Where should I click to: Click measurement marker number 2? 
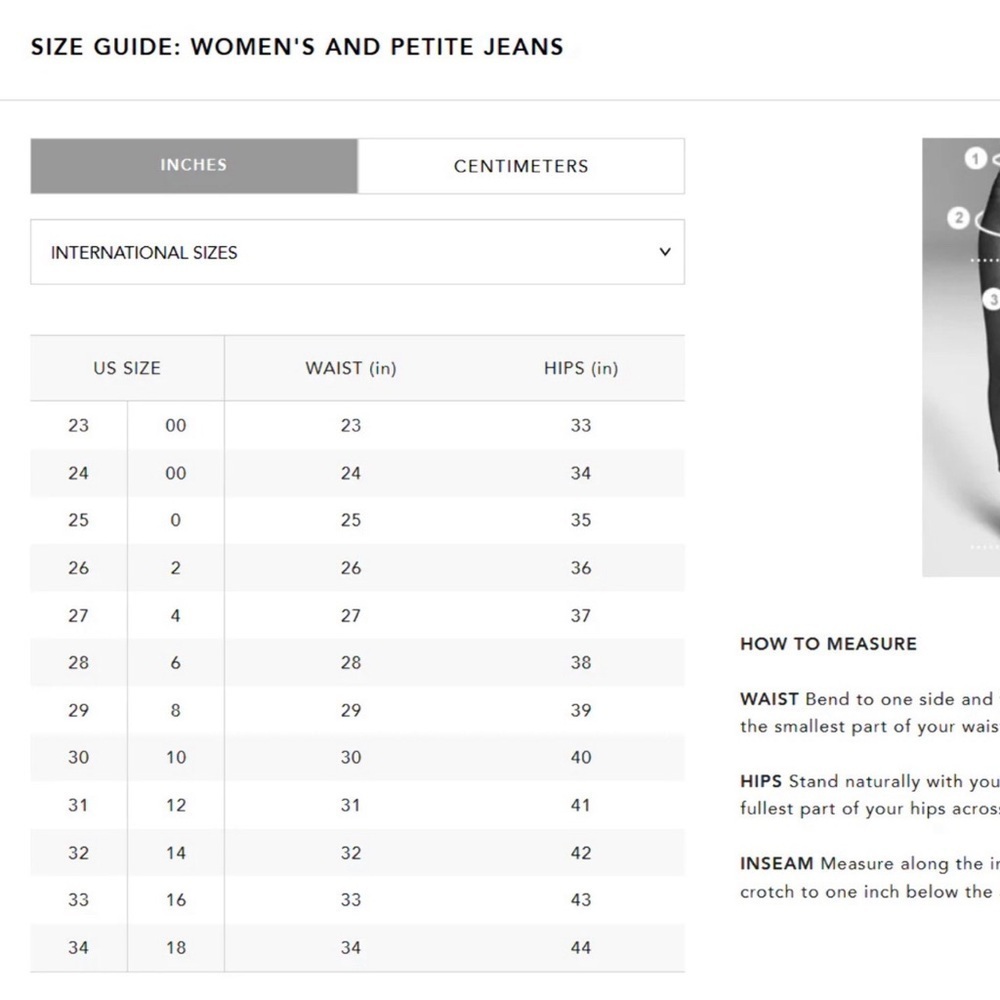tap(958, 218)
